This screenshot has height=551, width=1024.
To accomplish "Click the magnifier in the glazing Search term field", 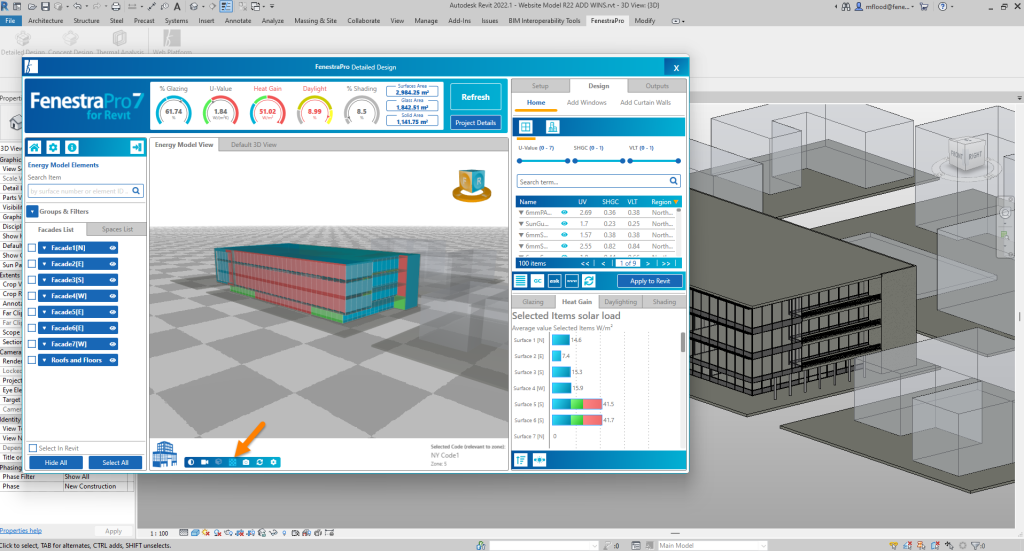I will coord(673,181).
